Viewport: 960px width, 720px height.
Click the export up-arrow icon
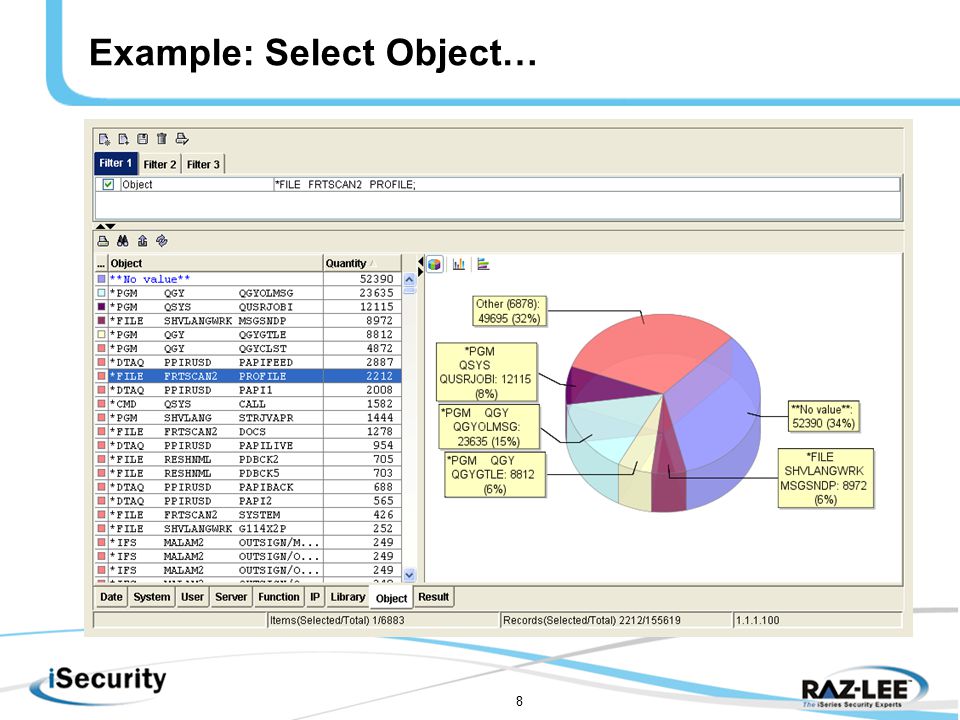[143, 241]
